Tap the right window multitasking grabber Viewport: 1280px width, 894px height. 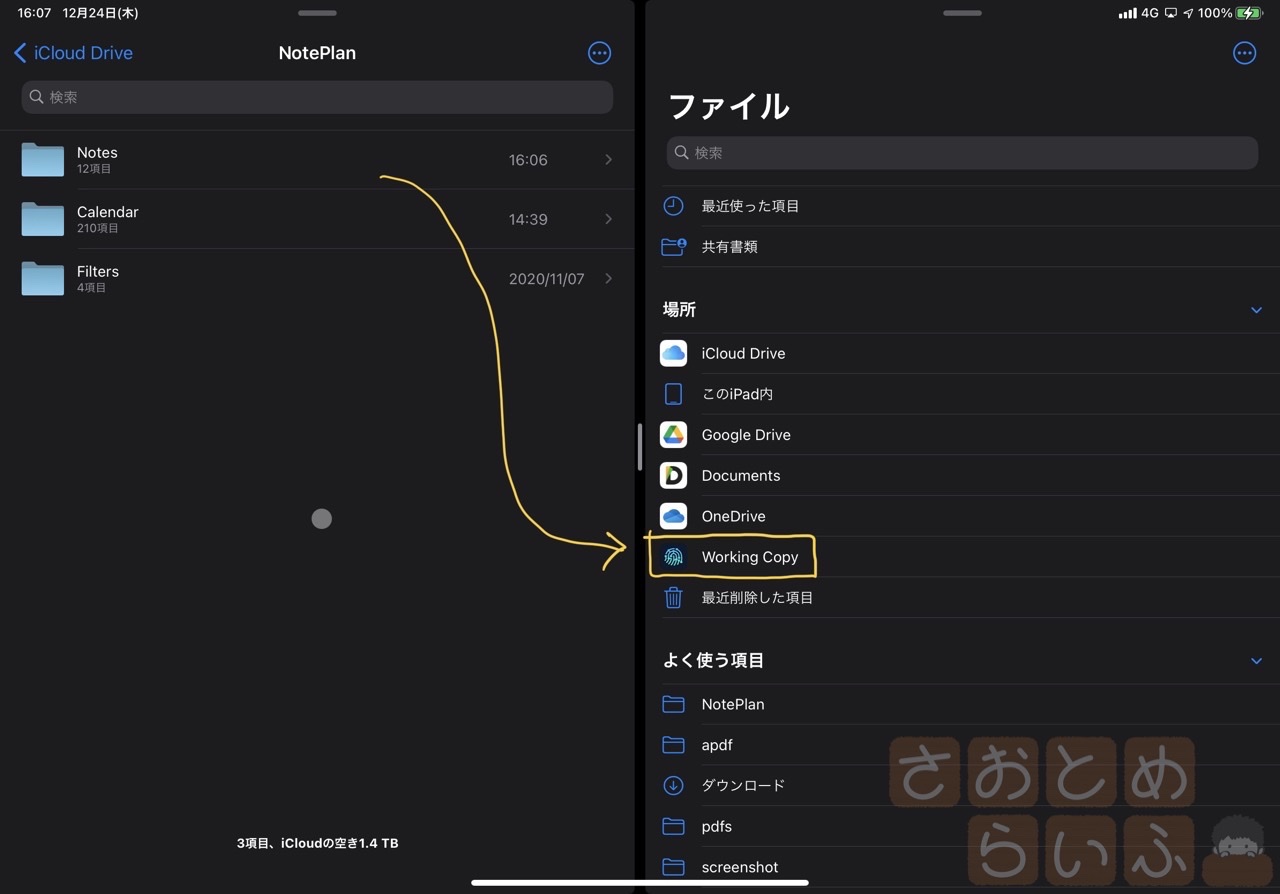pos(962,13)
